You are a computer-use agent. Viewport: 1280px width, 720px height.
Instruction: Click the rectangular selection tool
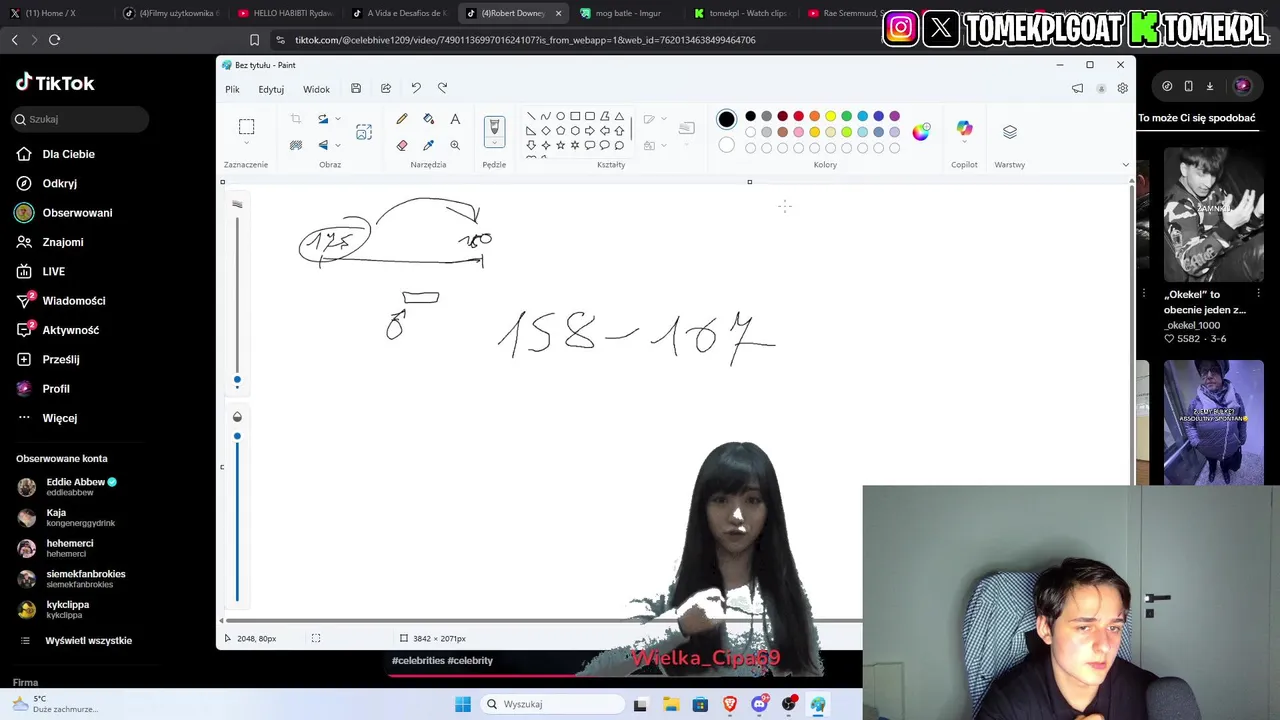pyautogui.click(x=246, y=127)
